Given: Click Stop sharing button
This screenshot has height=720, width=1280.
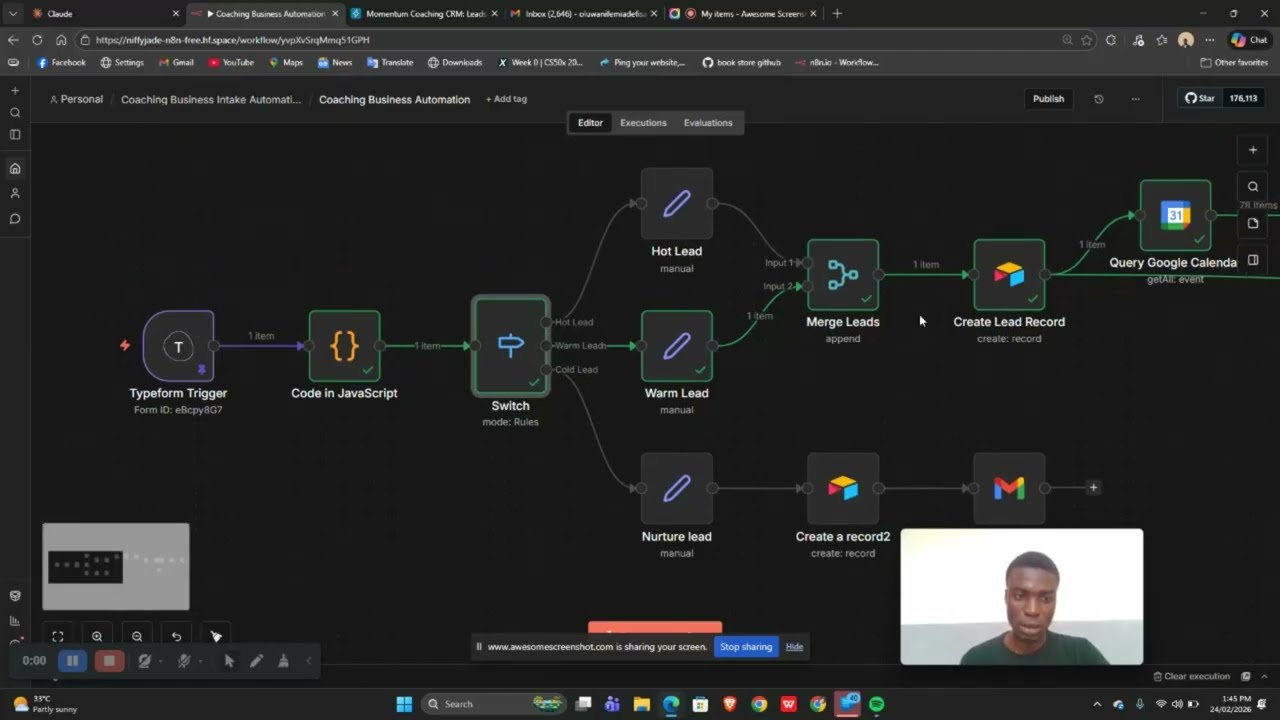Looking at the screenshot, I should (746, 647).
